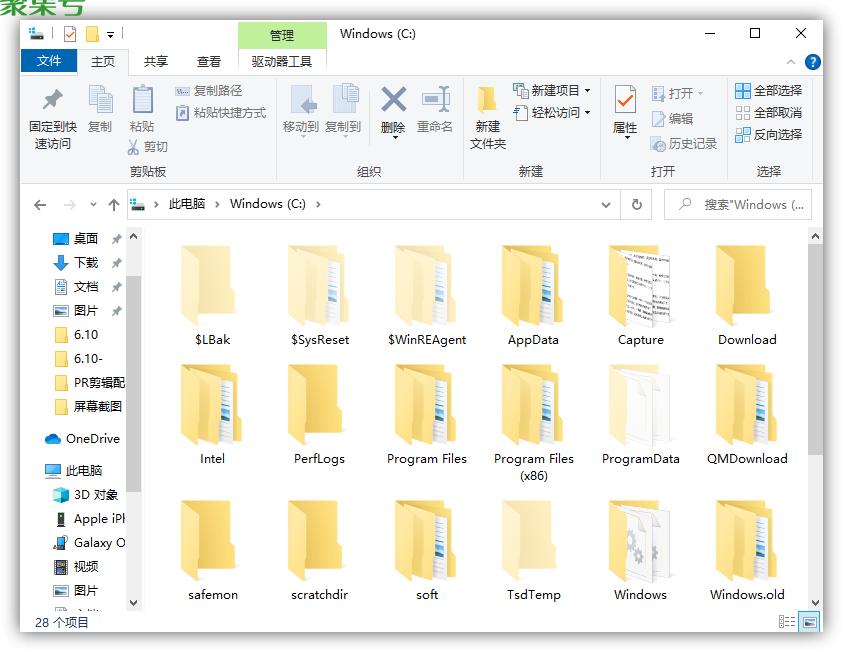Switch to the Share tab
Image resolution: width=843 pixels, height=652 pixels.
[x=155, y=61]
